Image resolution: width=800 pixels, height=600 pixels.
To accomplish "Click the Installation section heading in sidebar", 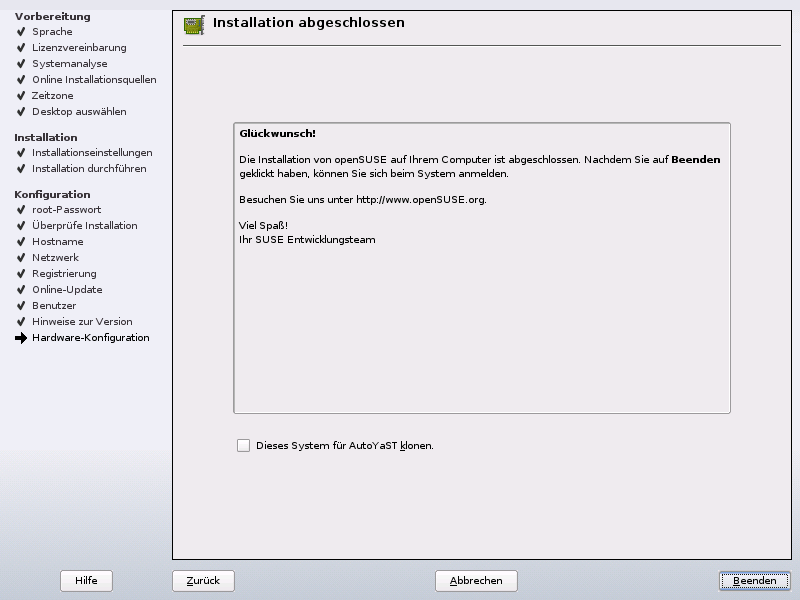I will tap(46, 137).
